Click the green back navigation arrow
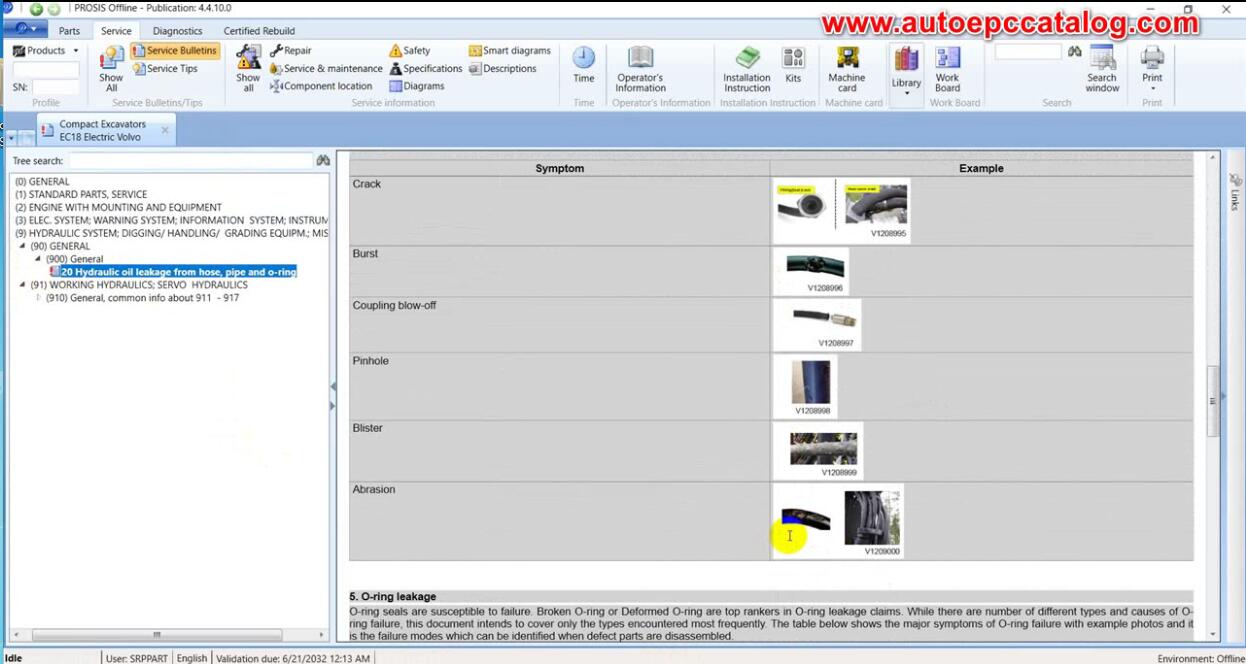This screenshot has width=1246, height=664. [36, 9]
